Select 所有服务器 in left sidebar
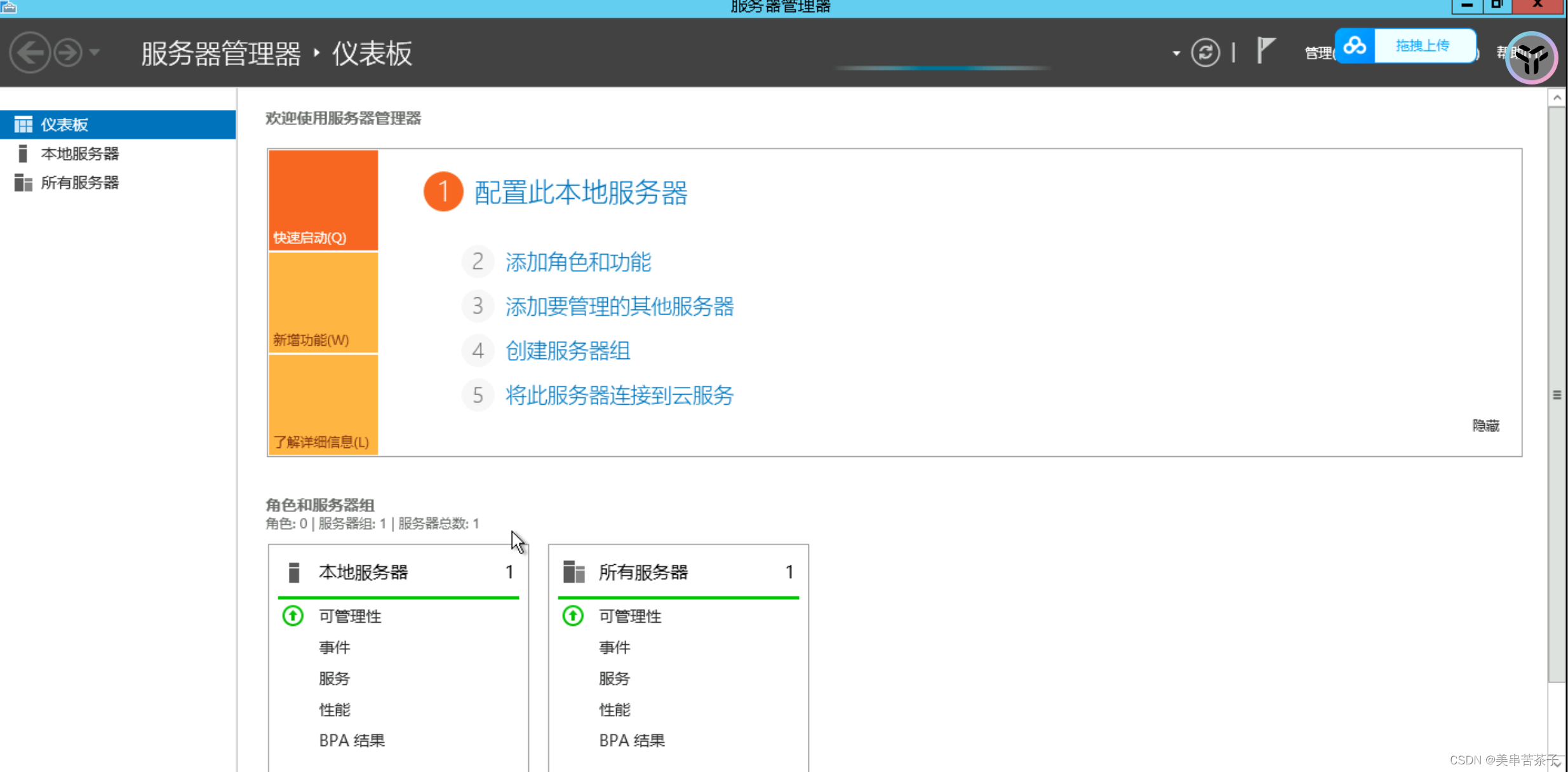 (79, 183)
